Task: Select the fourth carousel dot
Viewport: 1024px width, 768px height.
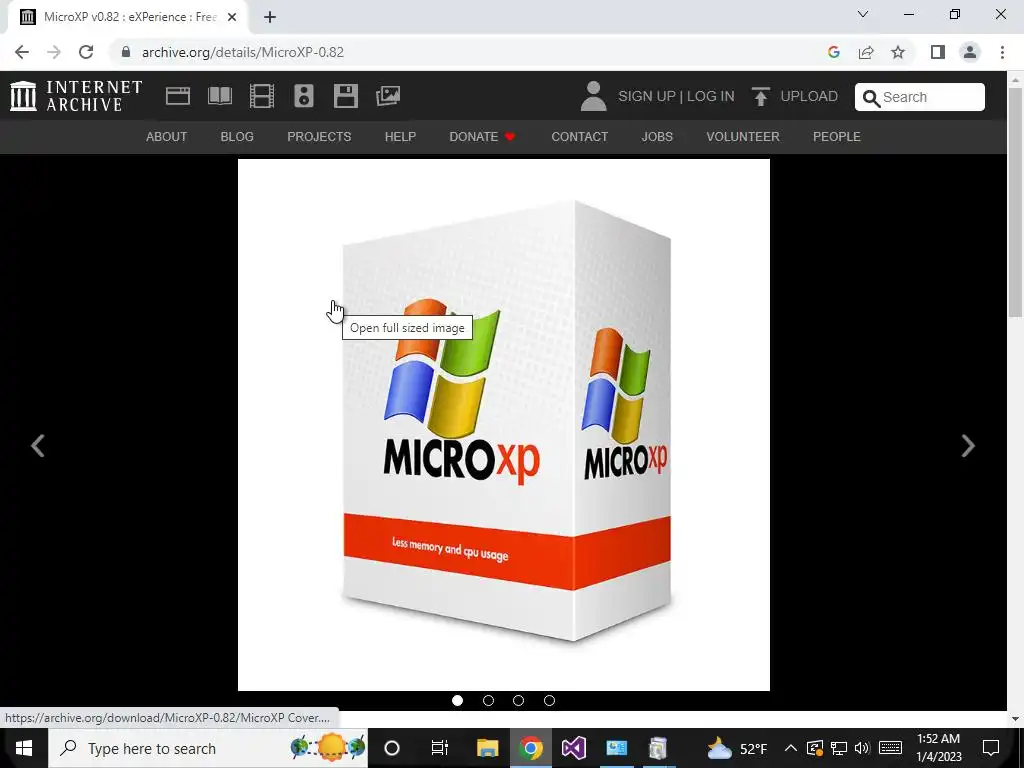Action: tap(549, 700)
